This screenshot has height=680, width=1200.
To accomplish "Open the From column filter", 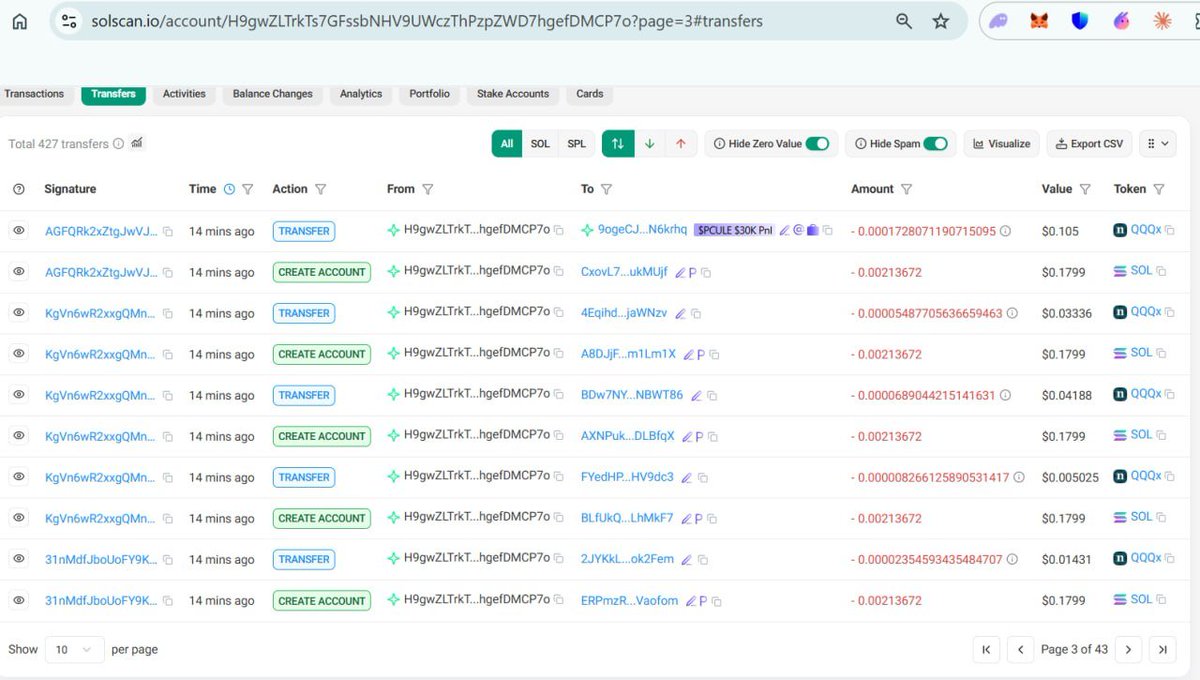I will (427, 189).
